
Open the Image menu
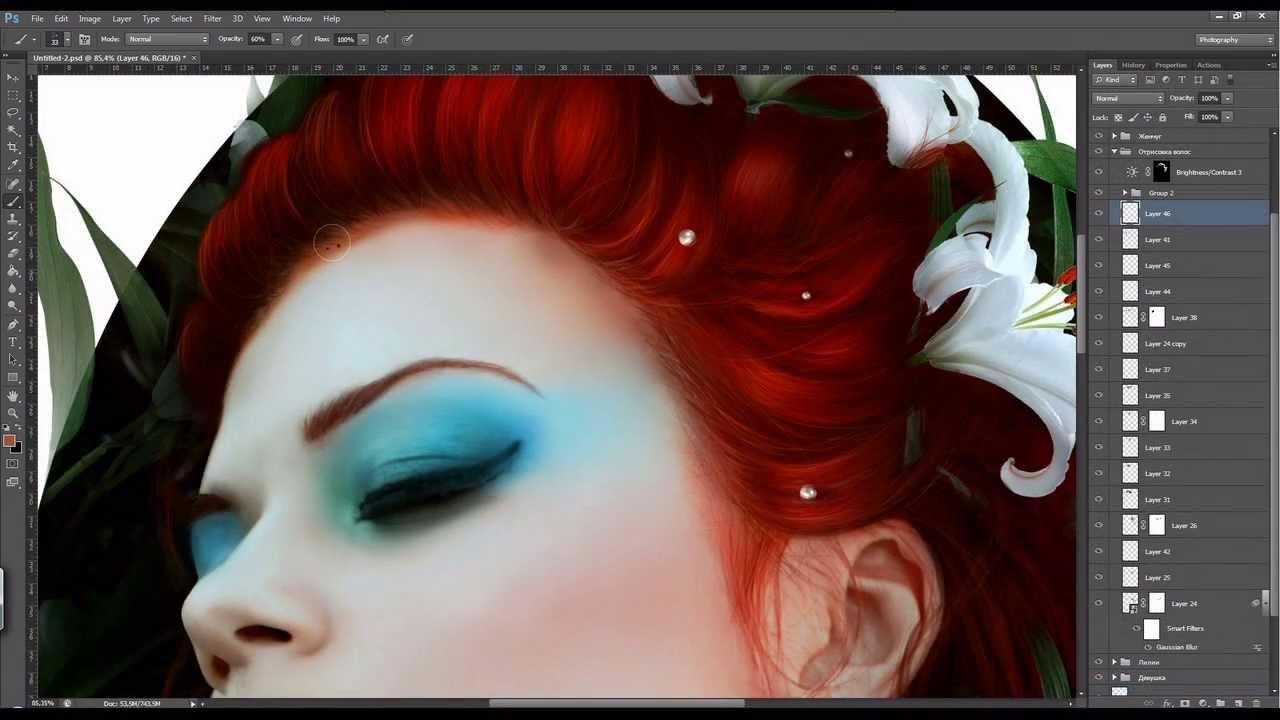pos(90,18)
